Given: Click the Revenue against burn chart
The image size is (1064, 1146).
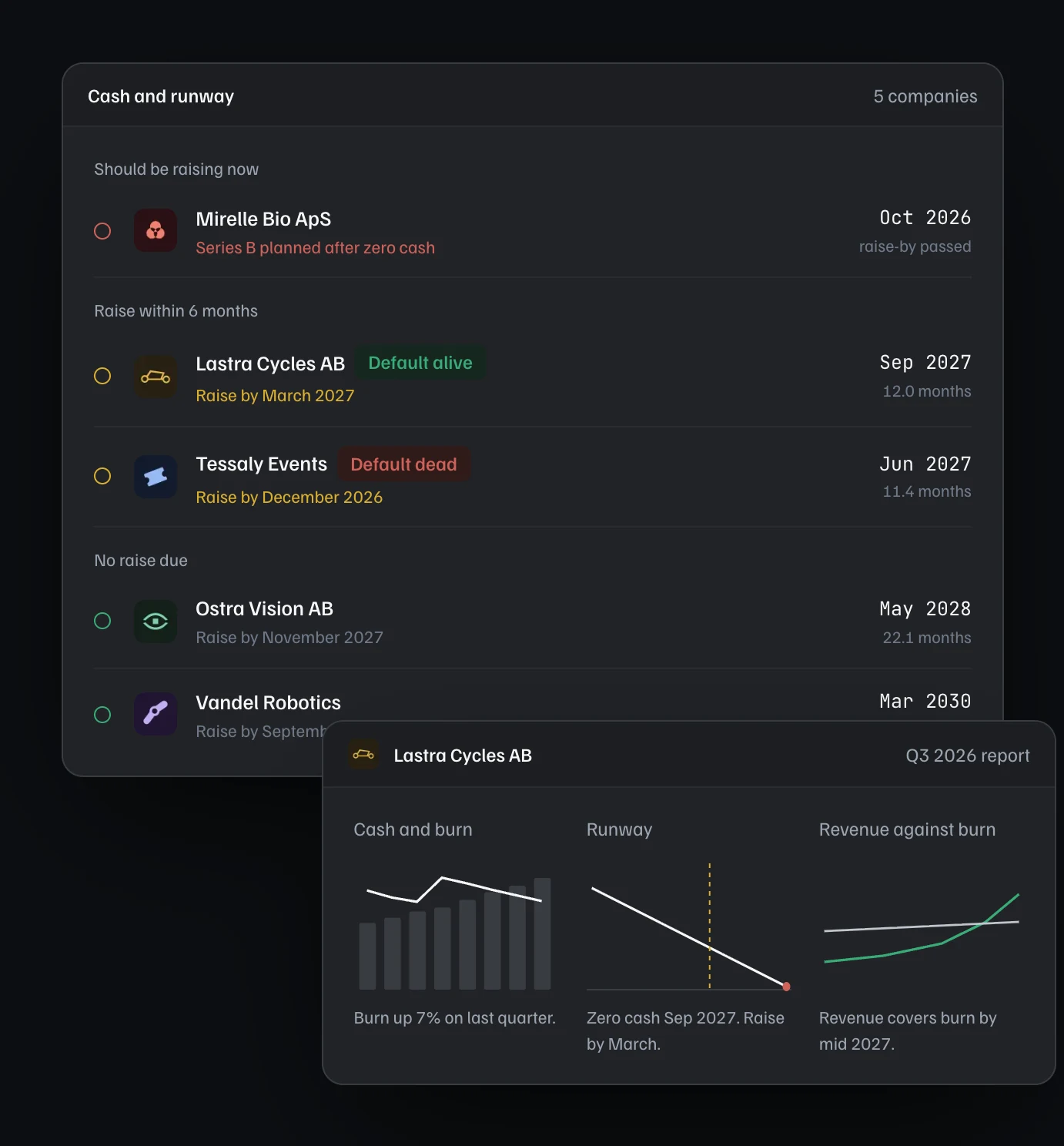Looking at the screenshot, I should click(922, 928).
